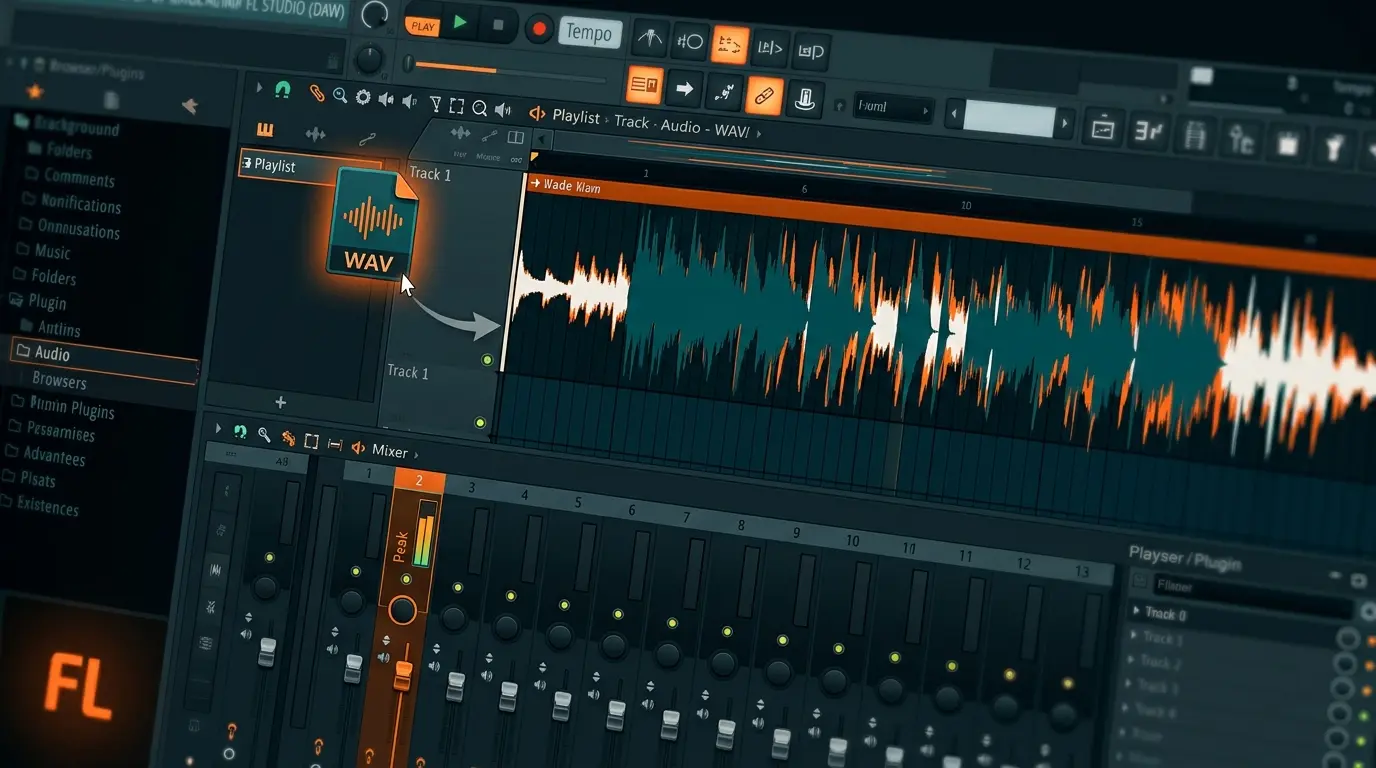The image size is (1376, 768).
Task: Open the gear settings icon in playlist toolbar
Action: (x=363, y=97)
